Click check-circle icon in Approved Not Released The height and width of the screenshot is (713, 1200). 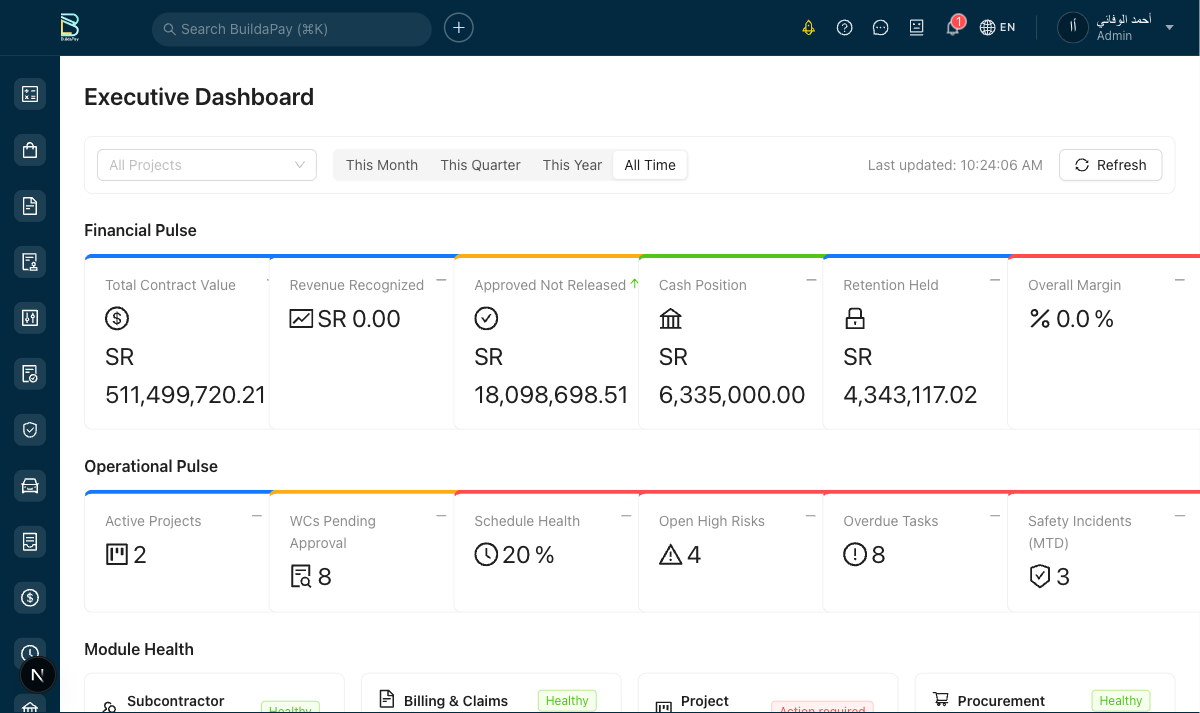pyautogui.click(x=486, y=319)
